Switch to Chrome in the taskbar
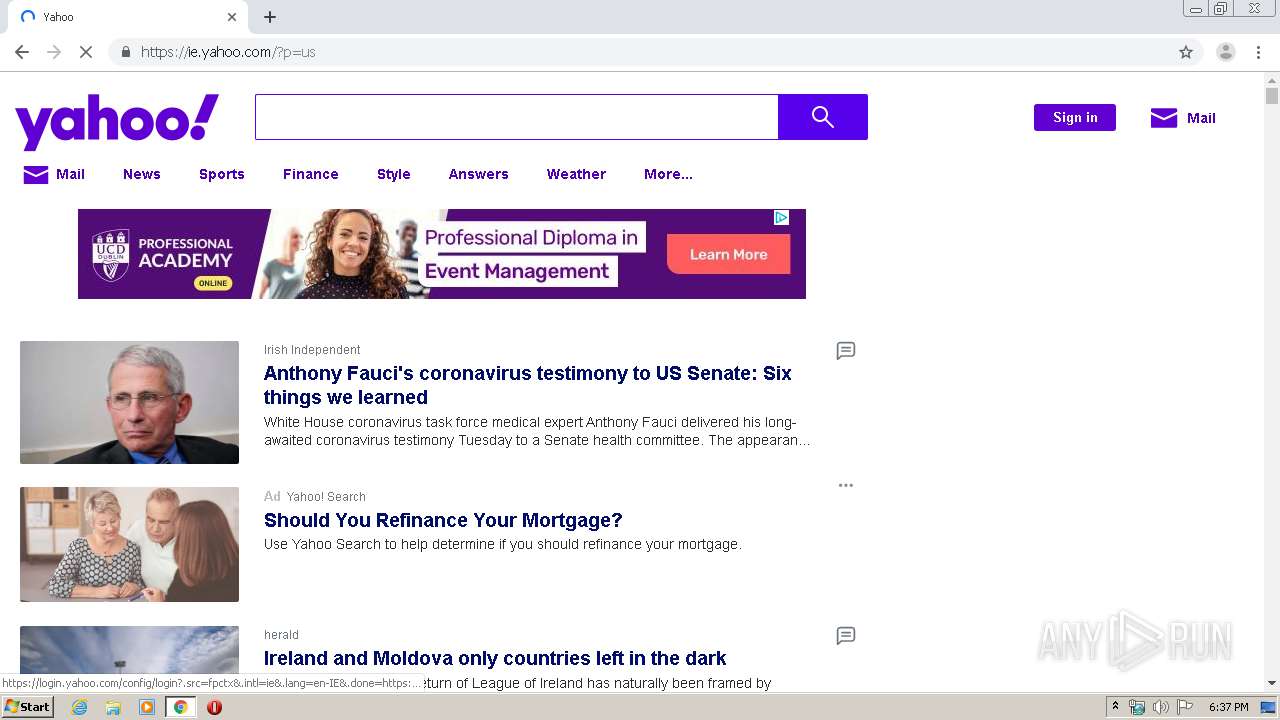 (x=180, y=707)
